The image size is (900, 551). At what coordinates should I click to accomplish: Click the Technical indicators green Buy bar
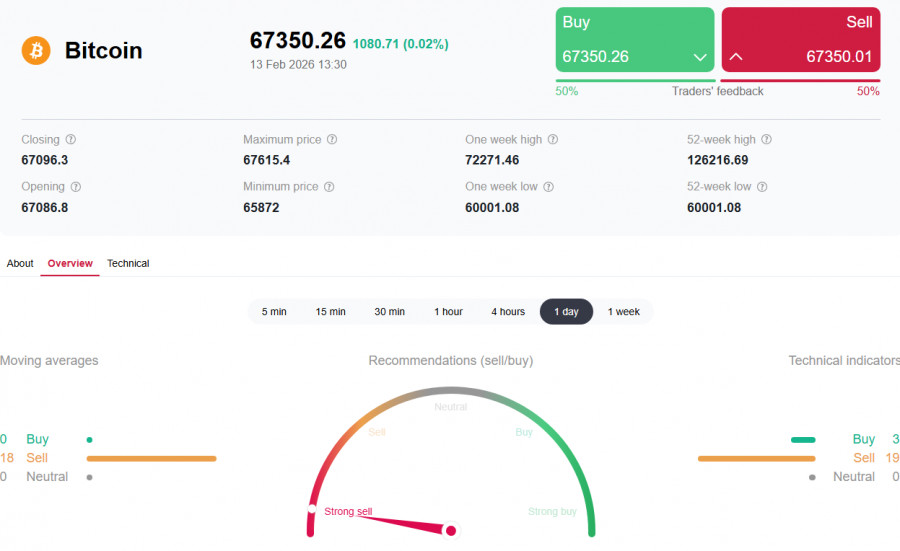pos(803,440)
